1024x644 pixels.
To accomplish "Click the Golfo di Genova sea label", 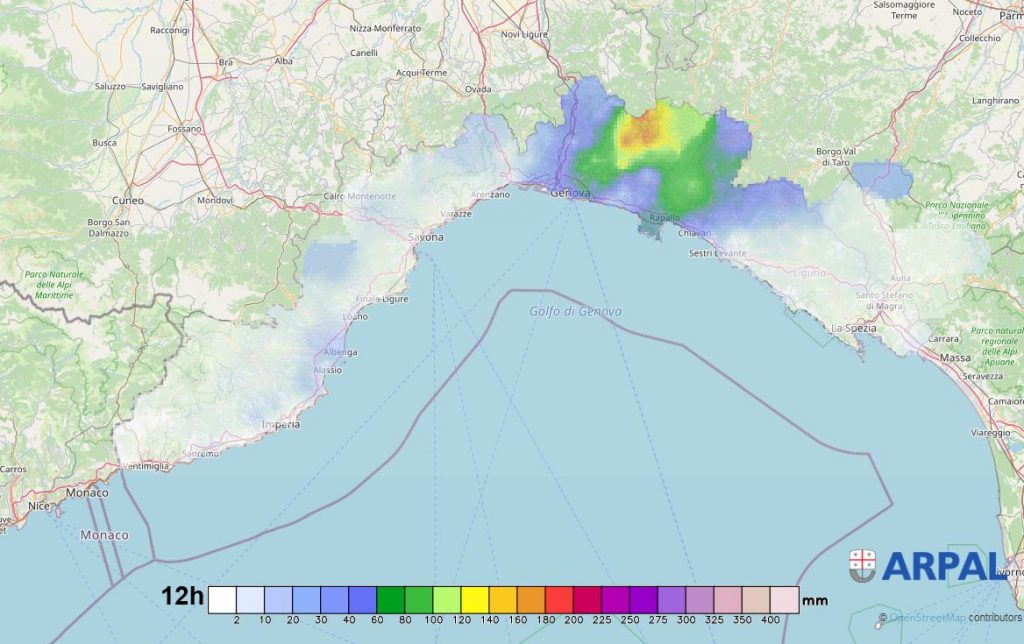I will 575,312.
